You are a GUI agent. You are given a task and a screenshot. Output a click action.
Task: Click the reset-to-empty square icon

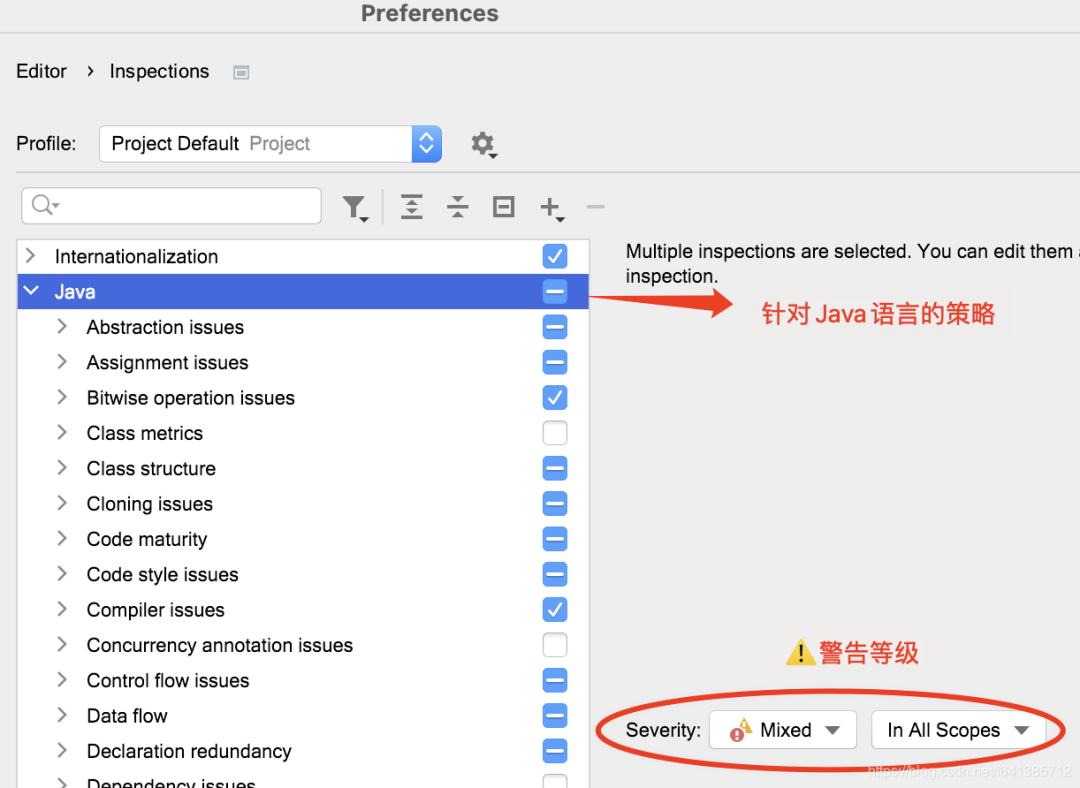[x=503, y=207]
